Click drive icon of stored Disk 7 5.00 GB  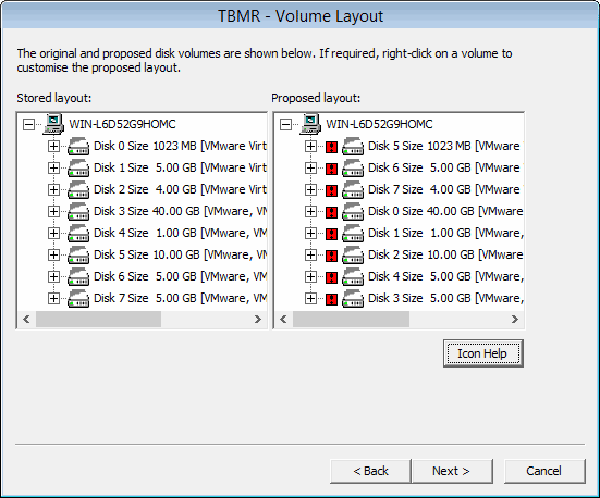[78, 299]
